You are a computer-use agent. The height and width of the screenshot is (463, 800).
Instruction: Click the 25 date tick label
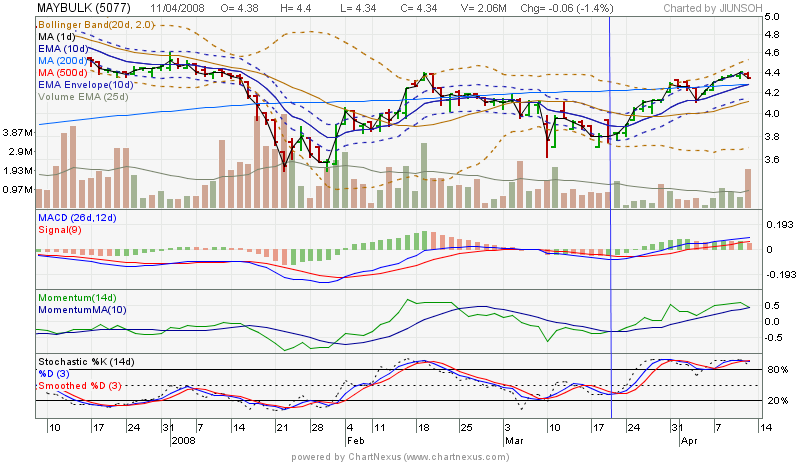click(x=466, y=428)
